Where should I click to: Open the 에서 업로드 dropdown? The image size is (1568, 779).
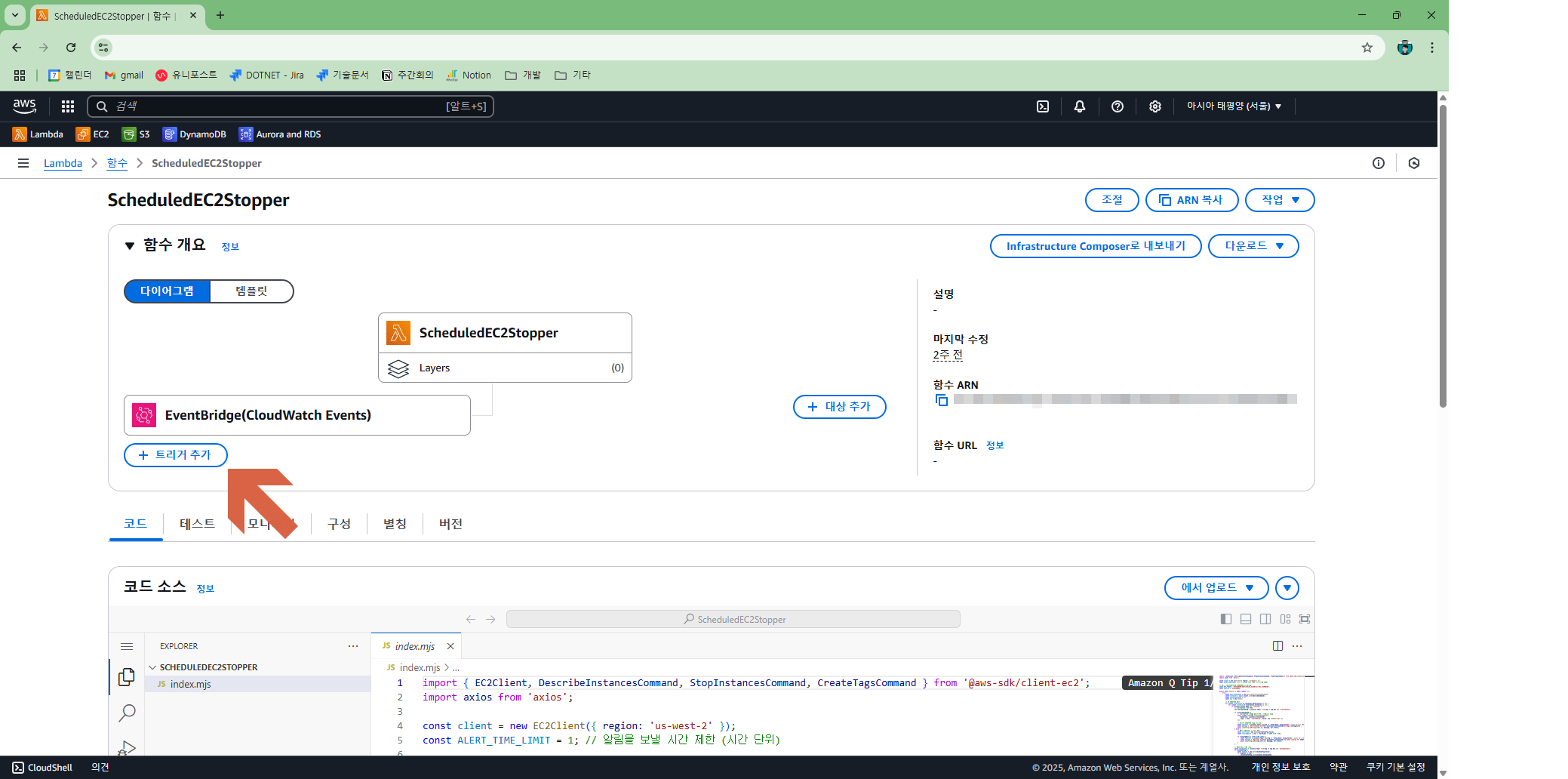(x=1216, y=588)
